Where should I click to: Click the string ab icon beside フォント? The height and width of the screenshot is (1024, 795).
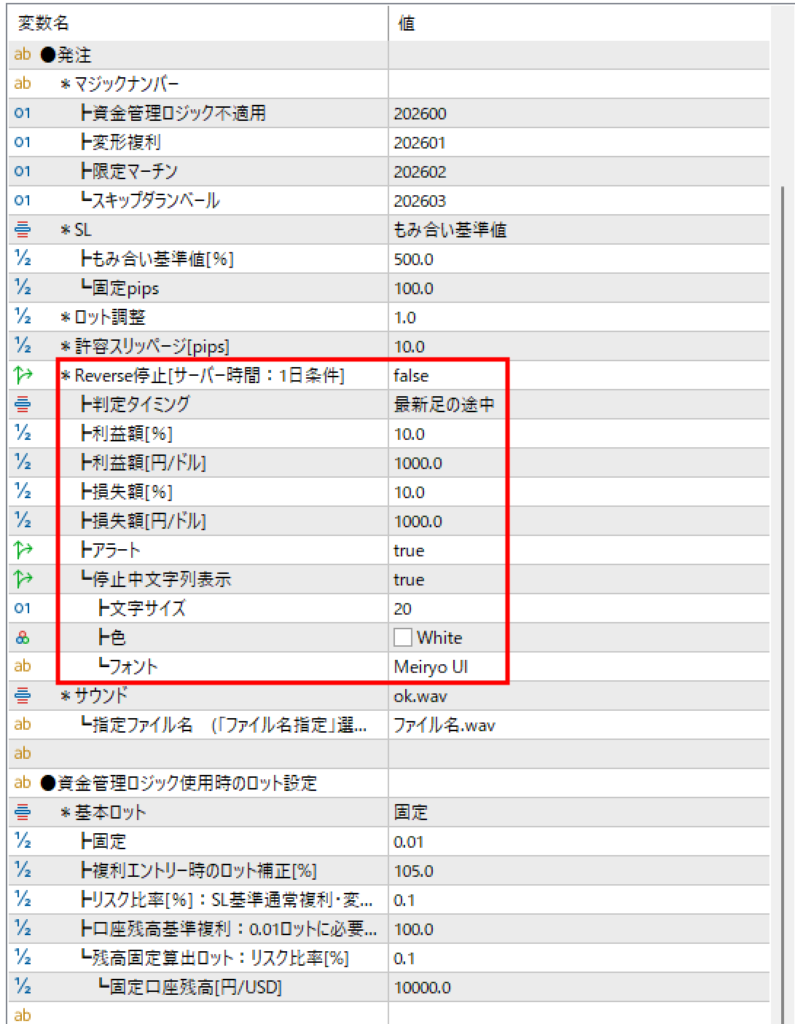pyautogui.click(x=22, y=666)
